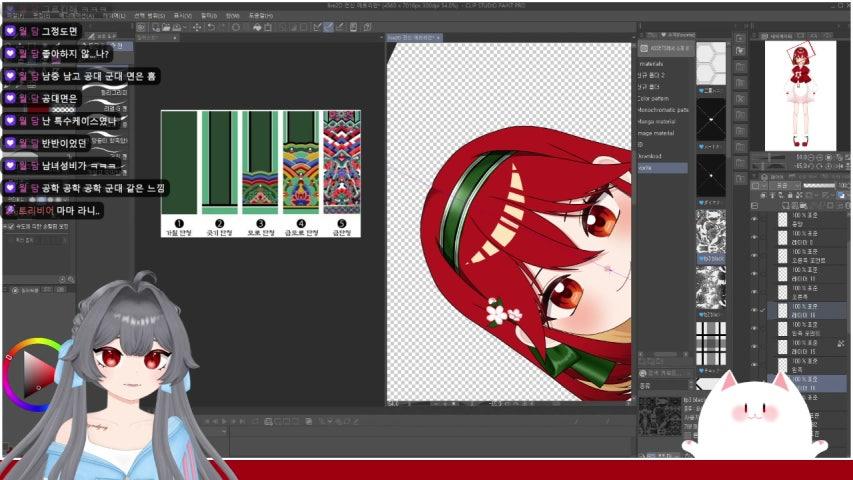Viewport: 853px width, 480px height.
Task: Open the Download material folder
Action: click(x=651, y=156)
